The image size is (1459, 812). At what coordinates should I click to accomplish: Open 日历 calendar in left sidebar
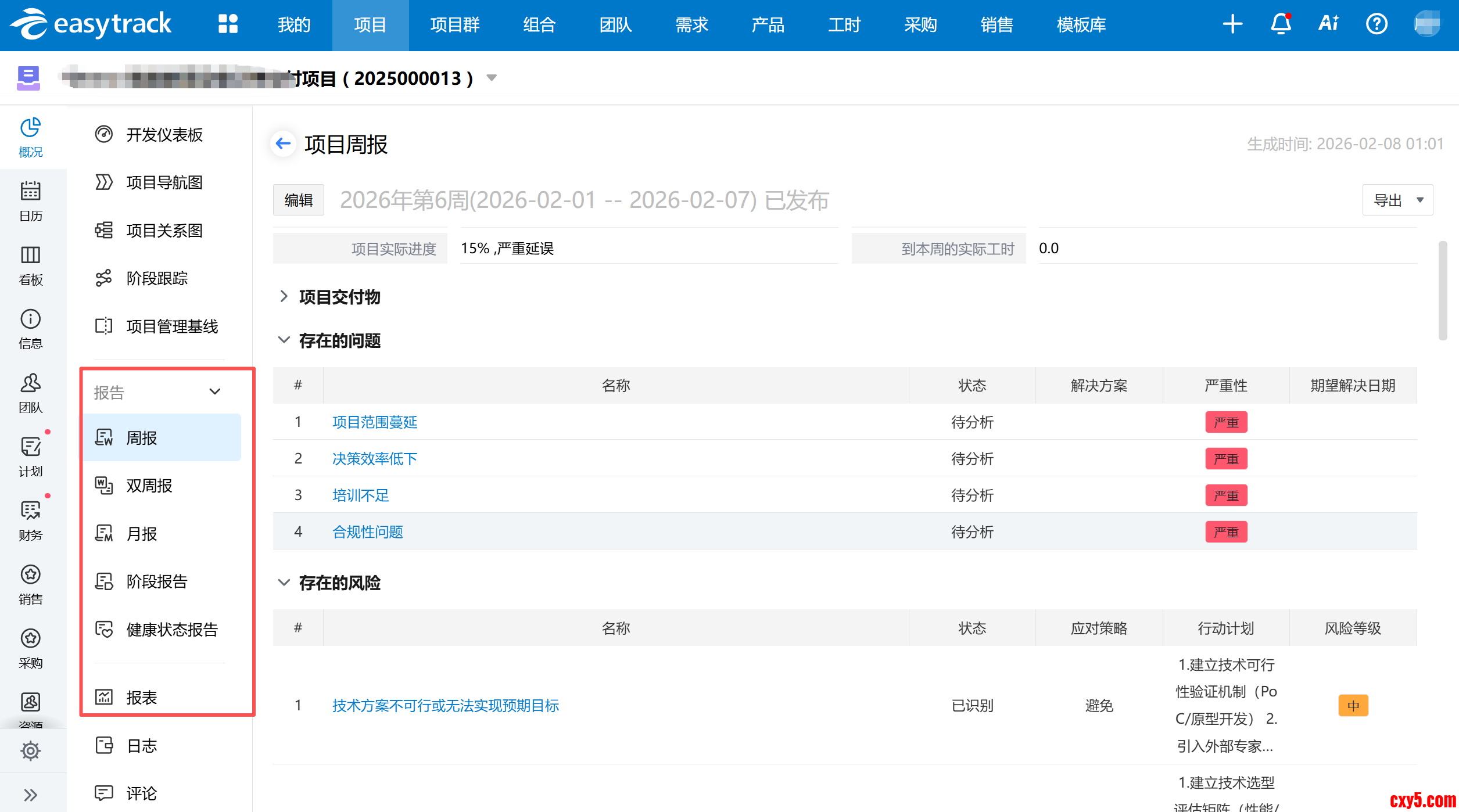(30, 201)
